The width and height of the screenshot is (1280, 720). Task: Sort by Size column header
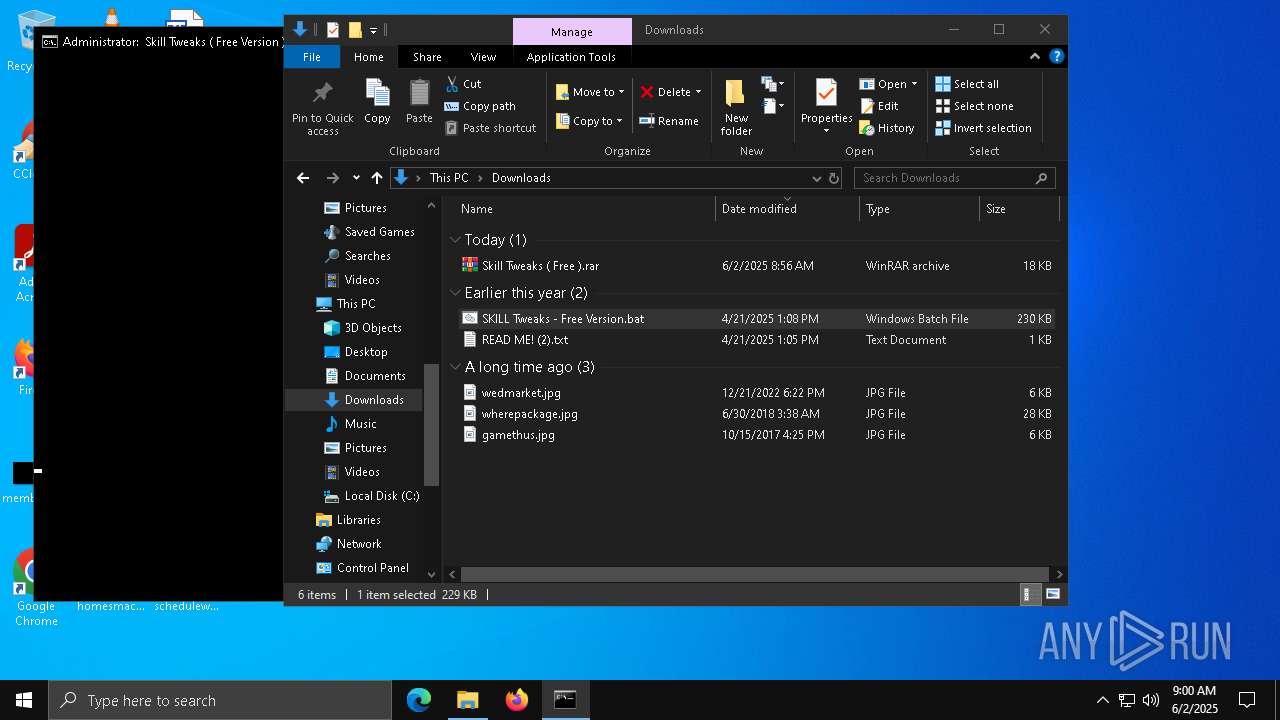(x=1019, y=209)
